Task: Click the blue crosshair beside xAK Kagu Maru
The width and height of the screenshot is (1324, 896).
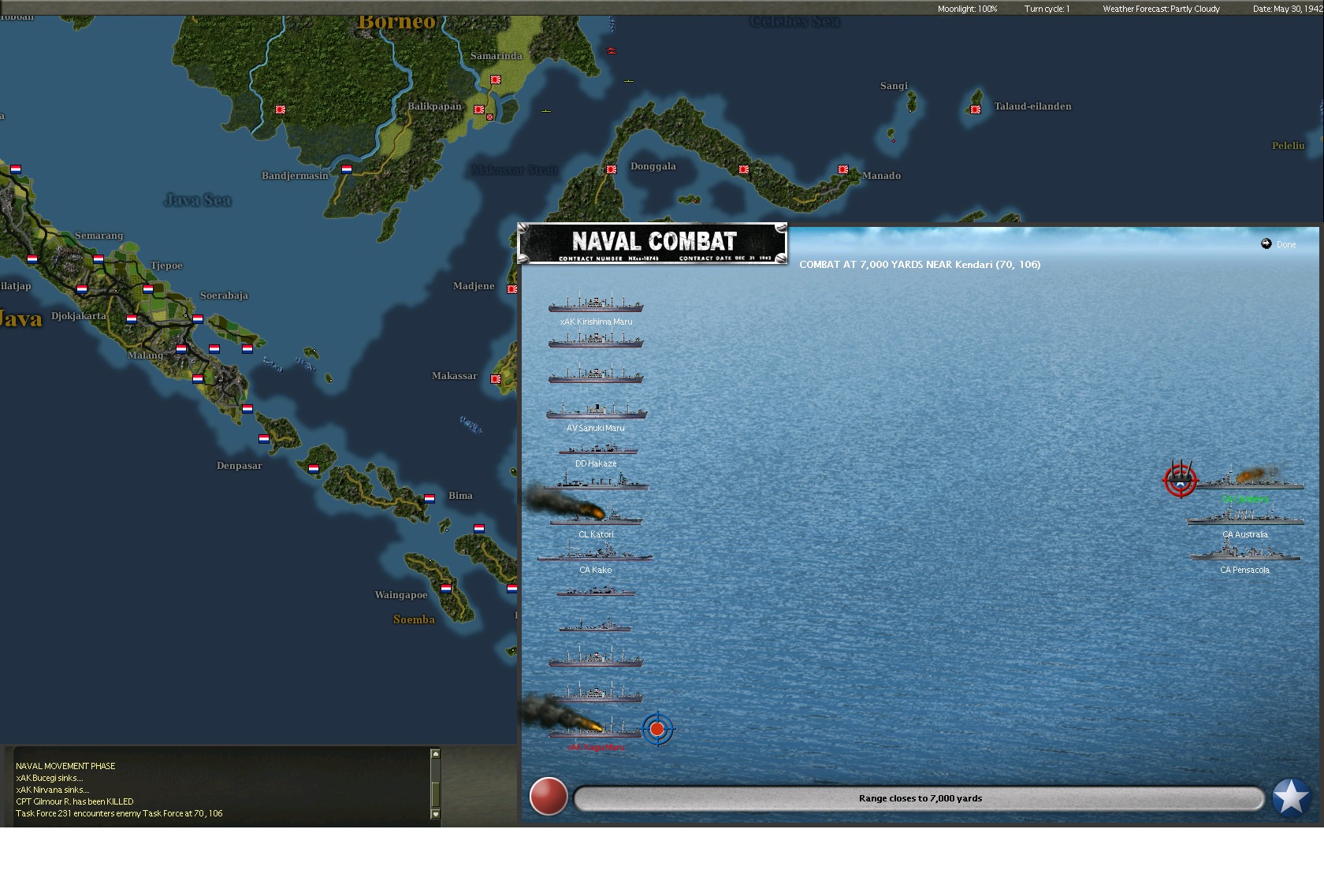Action: click(656, 729)
